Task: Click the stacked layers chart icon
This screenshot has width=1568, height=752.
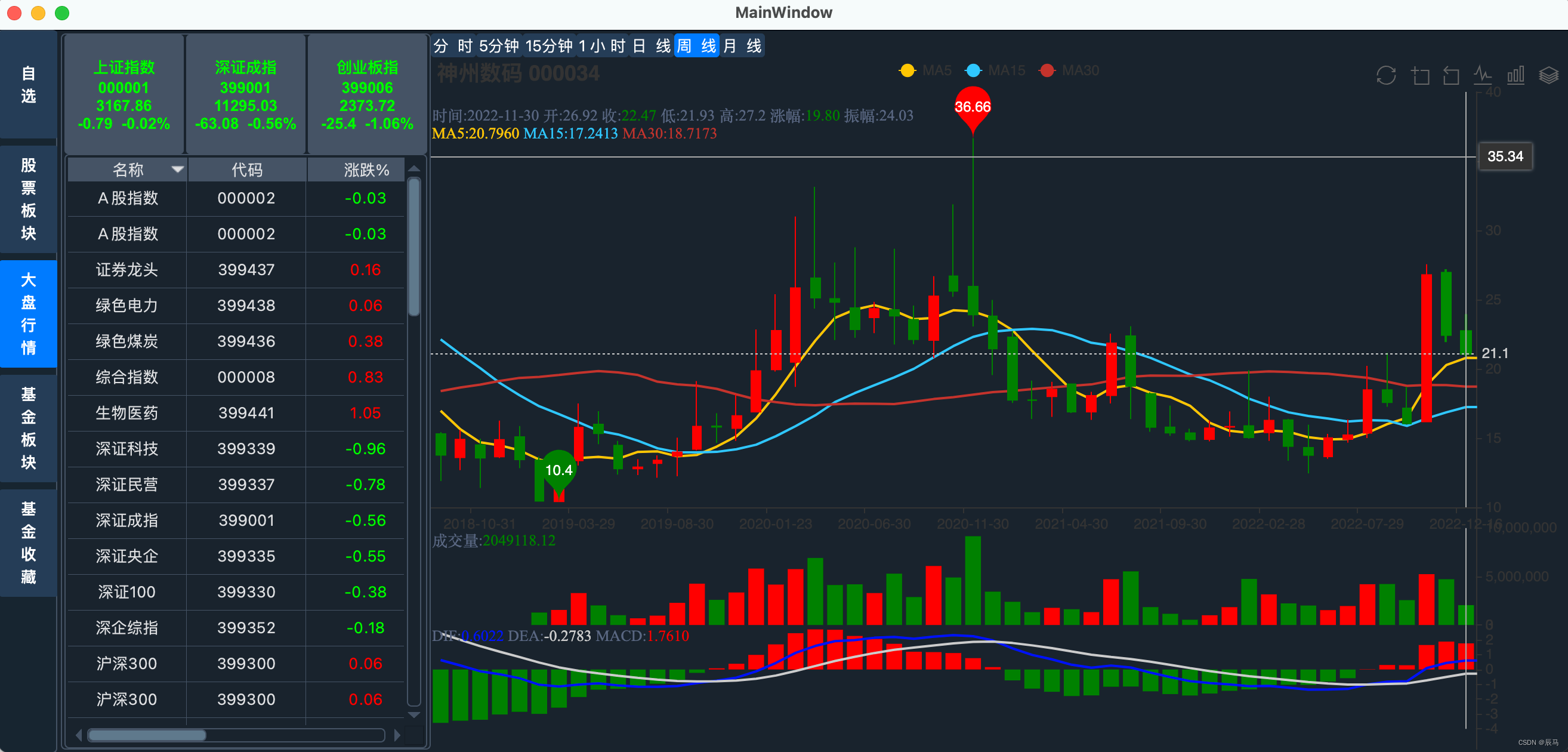Action: pyautogui.click(x=1548, y=76)
